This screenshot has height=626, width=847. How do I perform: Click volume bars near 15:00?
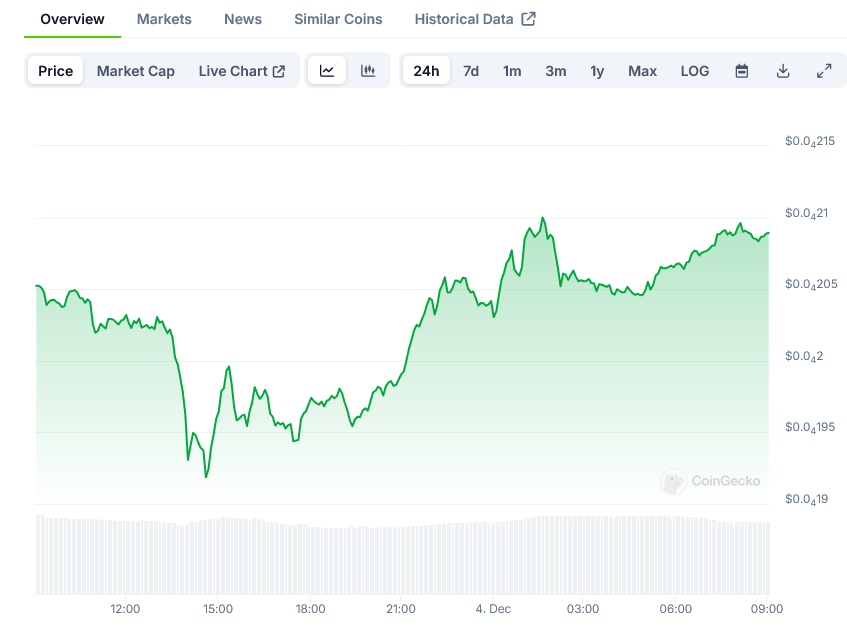click(218, 556)
